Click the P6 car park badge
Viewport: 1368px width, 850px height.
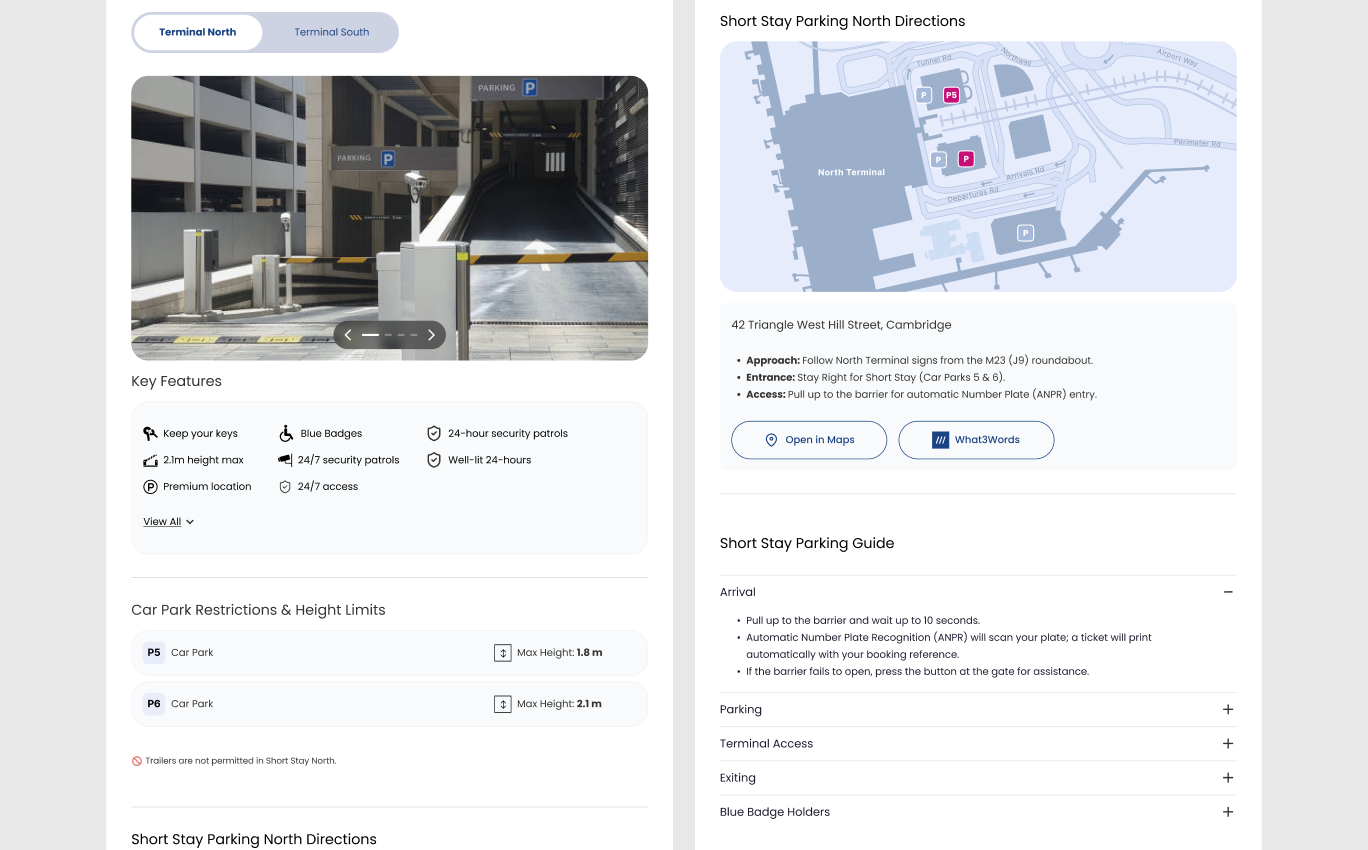click(154, 703)
